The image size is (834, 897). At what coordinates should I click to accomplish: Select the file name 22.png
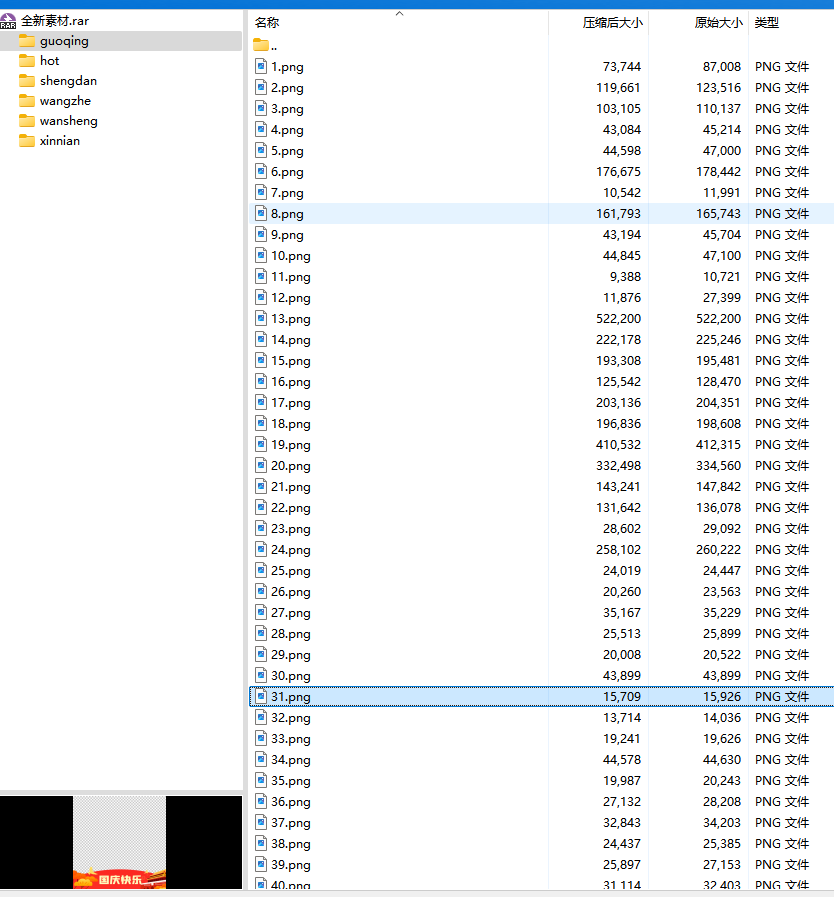[291, 508]
